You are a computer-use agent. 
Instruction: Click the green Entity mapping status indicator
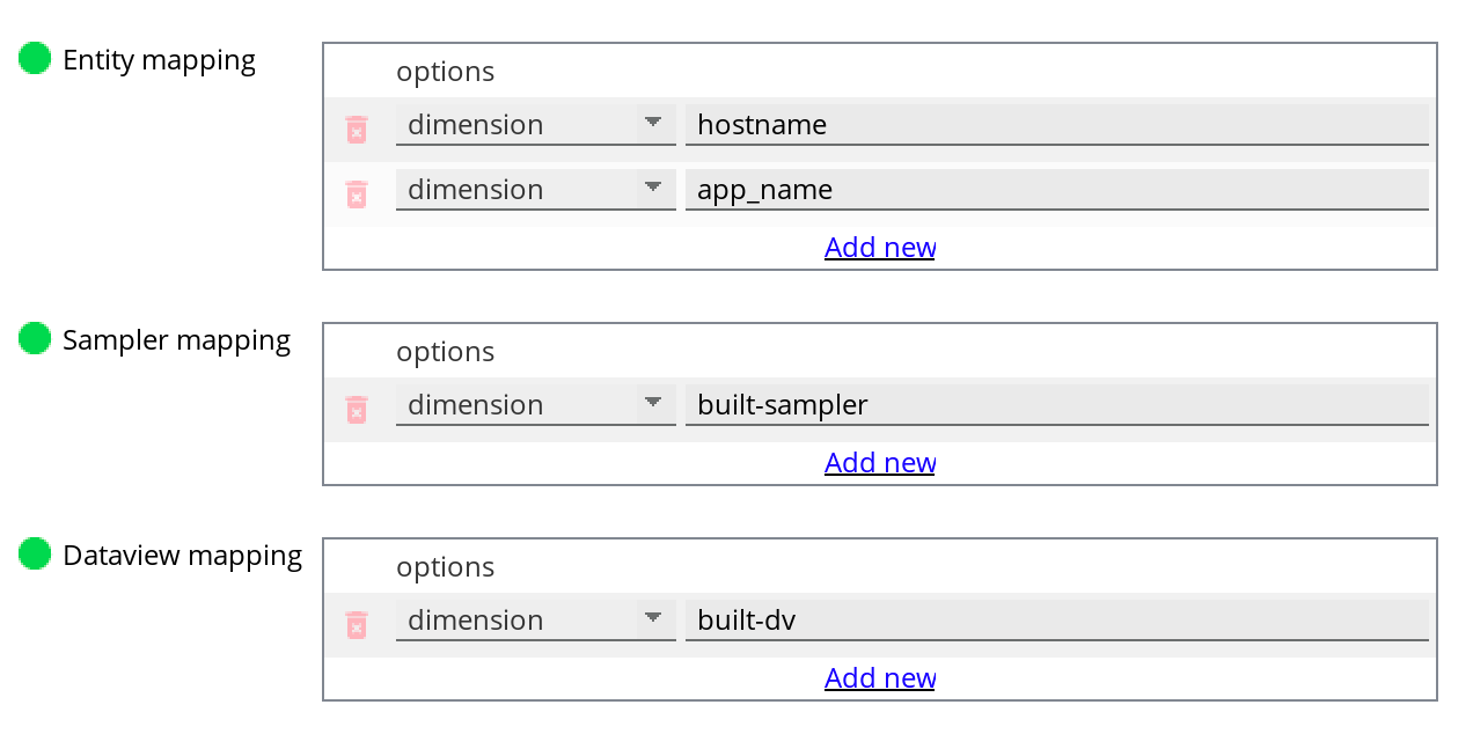point(35,59)
